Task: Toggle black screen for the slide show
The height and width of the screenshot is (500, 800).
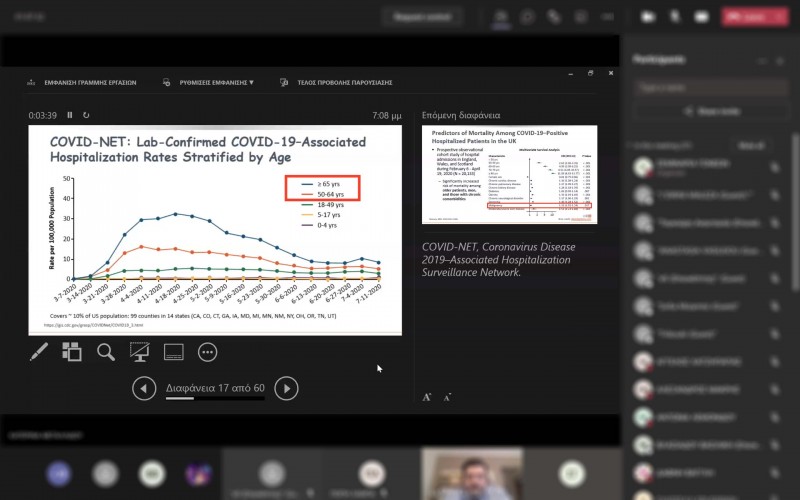Action: [x=140, y=351]
